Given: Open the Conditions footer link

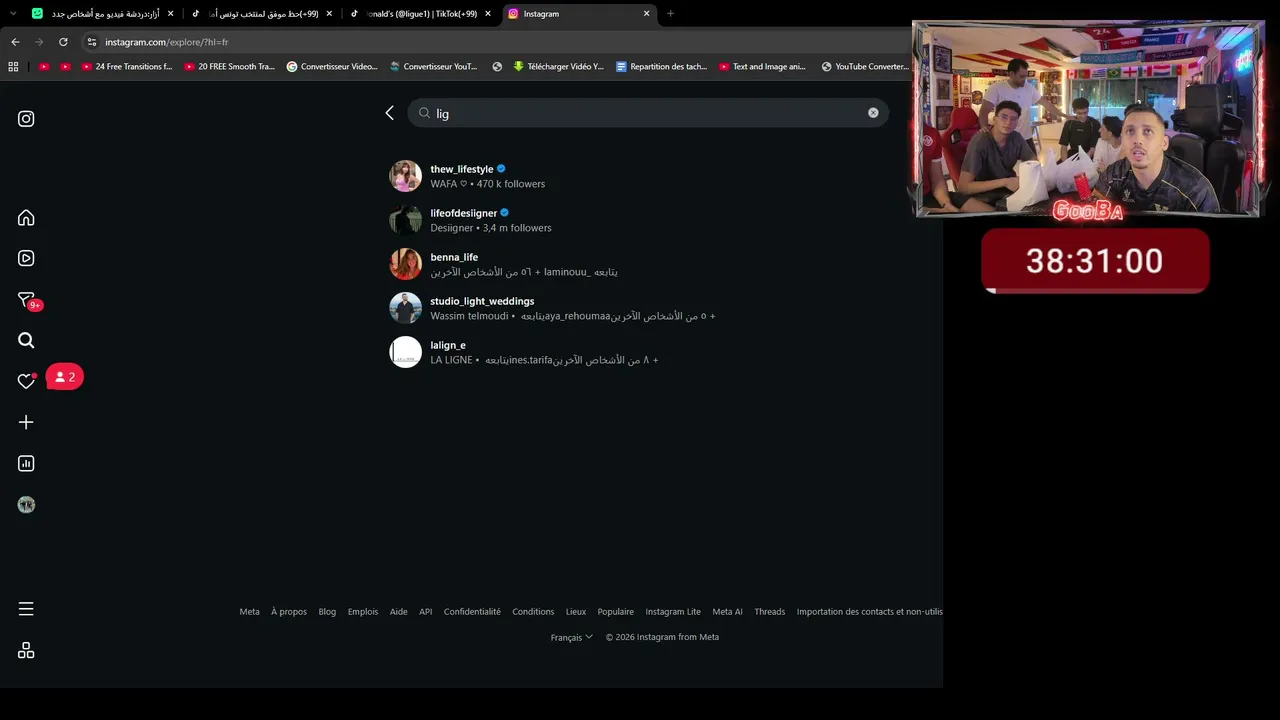Looking at the screenshot, I should [533, 612].
